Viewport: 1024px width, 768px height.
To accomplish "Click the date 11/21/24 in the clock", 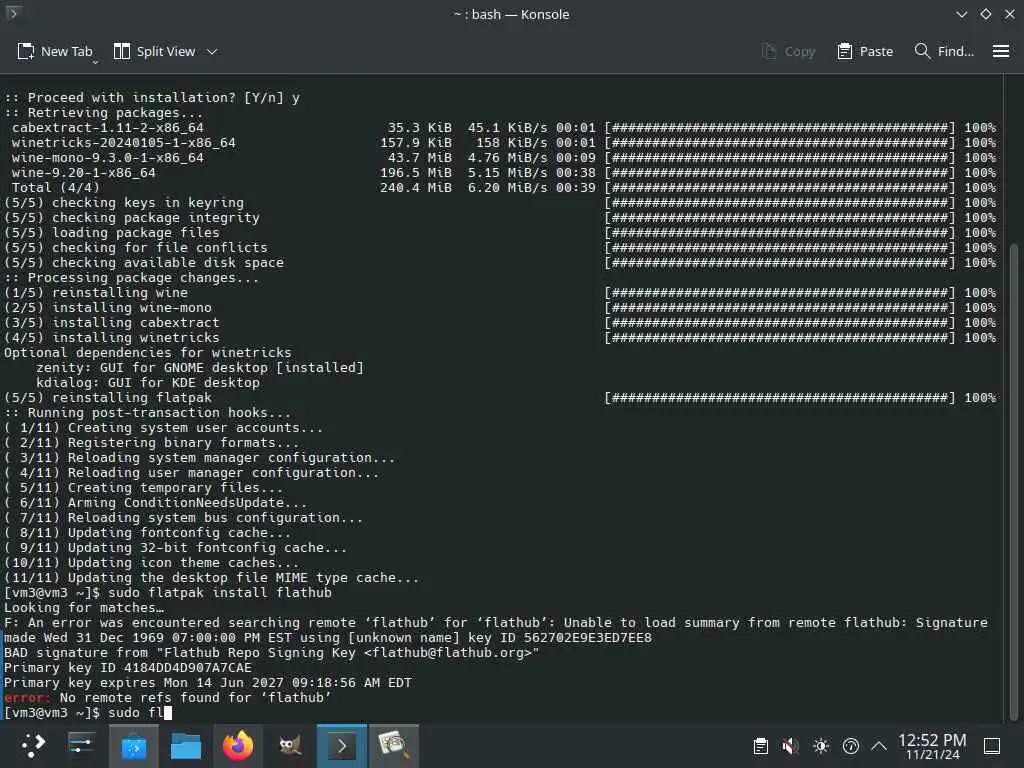I will coord(933,755).
